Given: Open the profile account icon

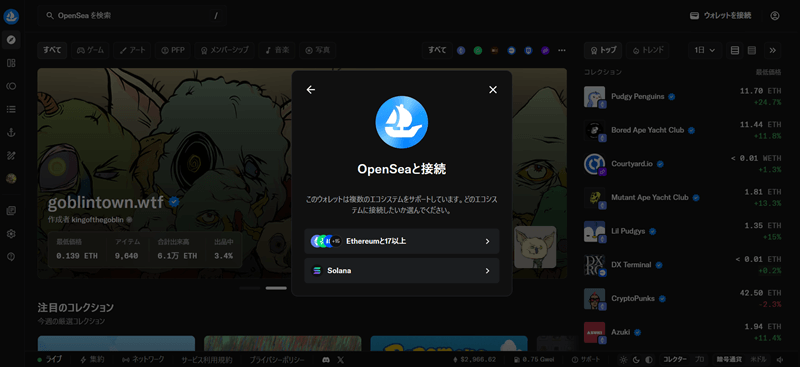Looking at the screenshot, I should (x=774, y=16).
